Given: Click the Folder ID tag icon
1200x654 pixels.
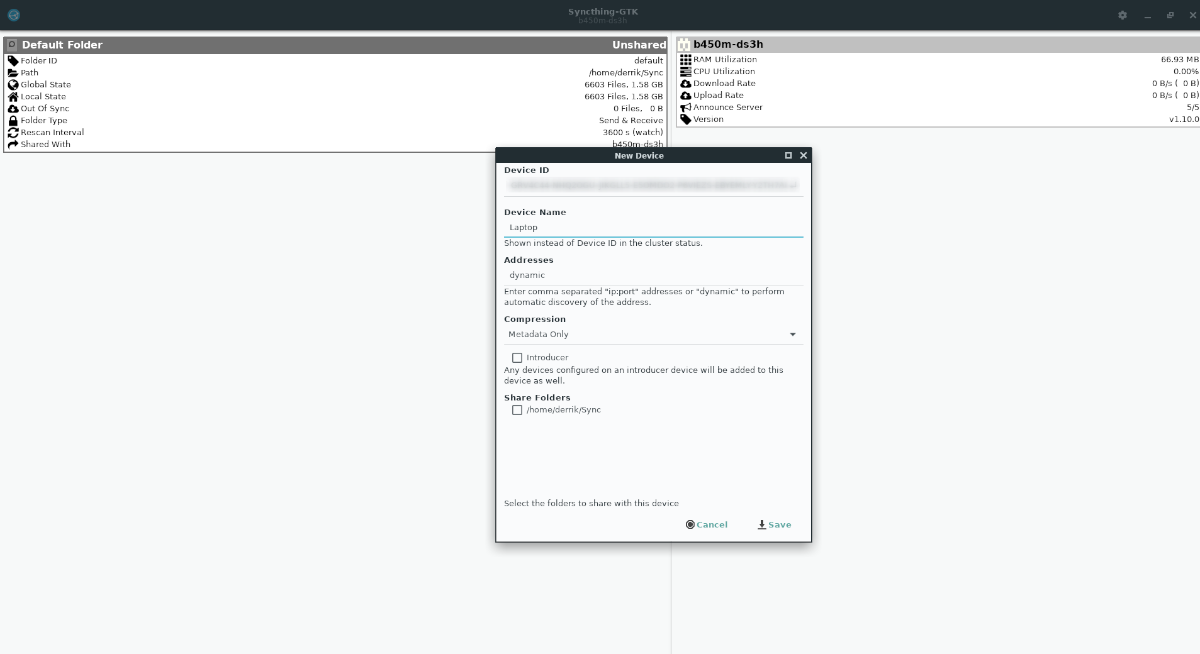Looking at the screenshot, I should [13, 60].
